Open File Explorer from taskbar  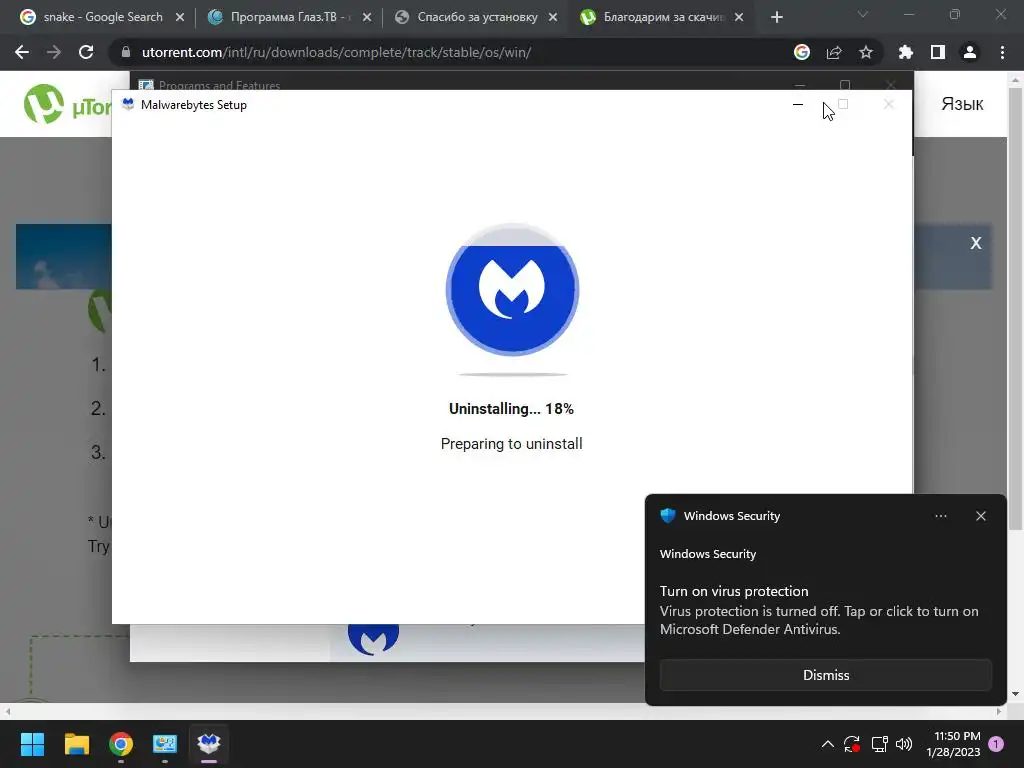[x=76, y=744]
